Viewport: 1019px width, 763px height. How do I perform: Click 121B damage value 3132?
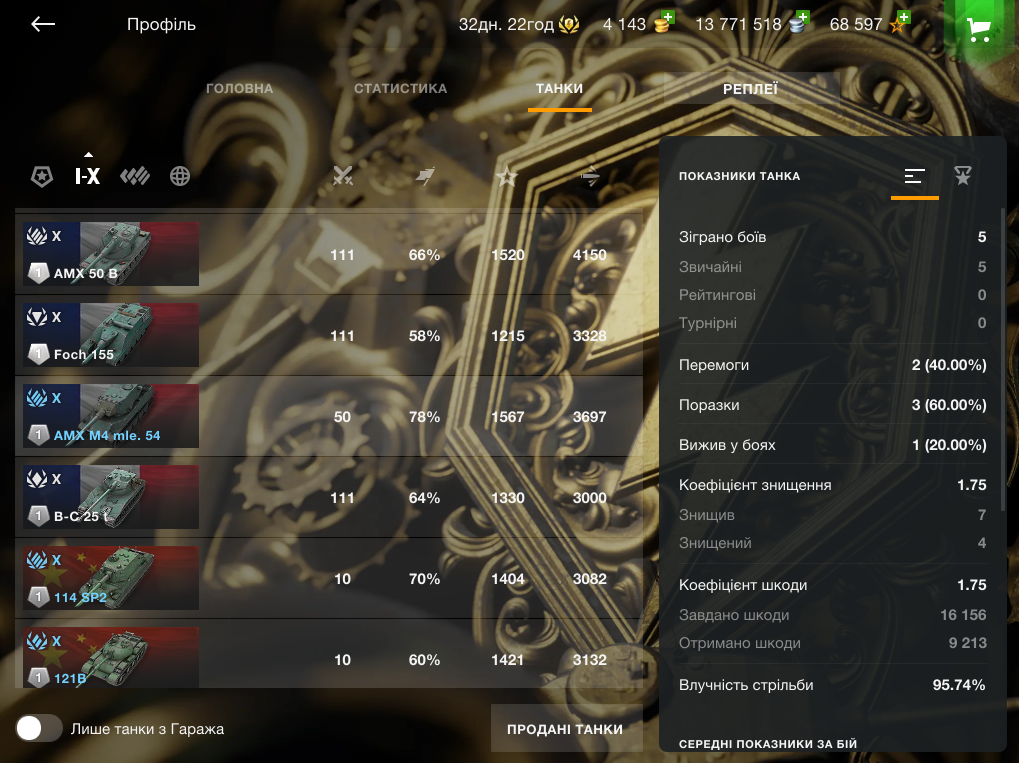click(x=589, y=660)
